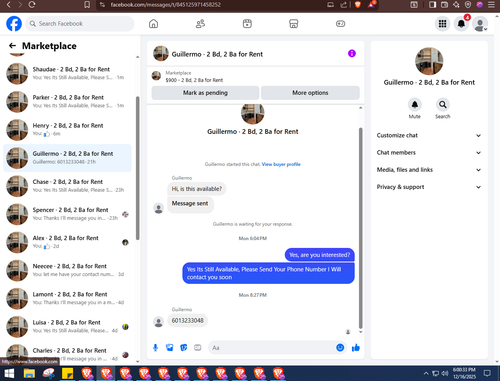Screen dimensions: 500x381
Task: Open Chase conversation
Action: coord(68,186)
